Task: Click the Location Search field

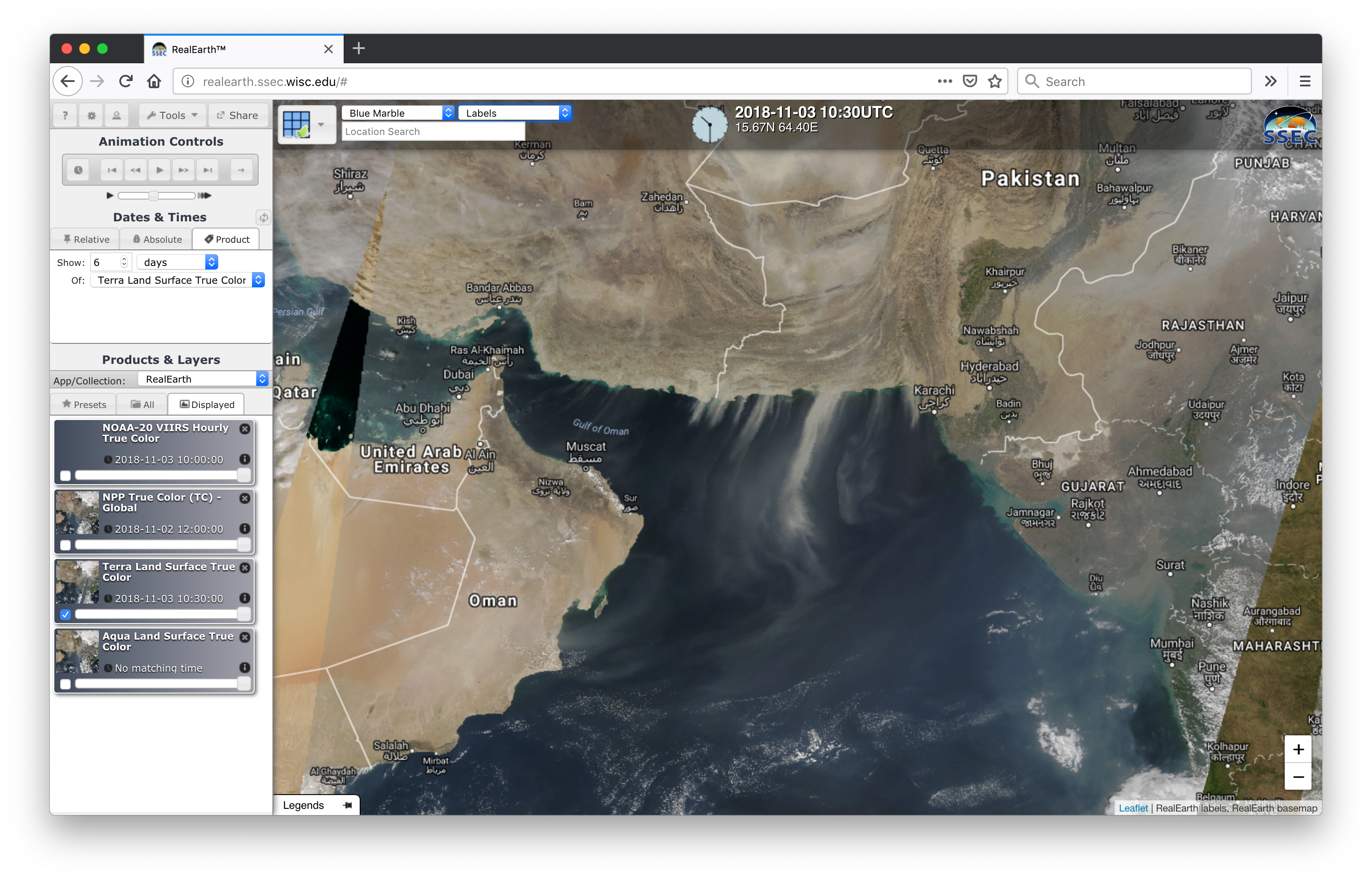Action: [x=433, y=131]
